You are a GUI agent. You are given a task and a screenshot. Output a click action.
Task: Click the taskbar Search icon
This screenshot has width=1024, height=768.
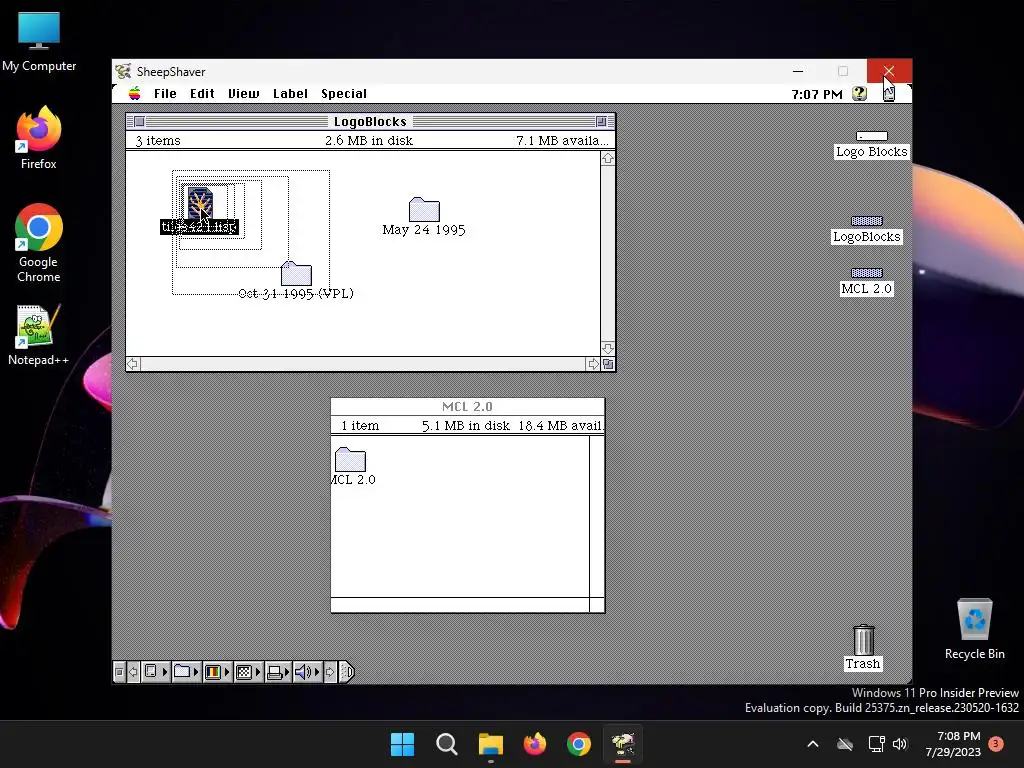(447, 744)
